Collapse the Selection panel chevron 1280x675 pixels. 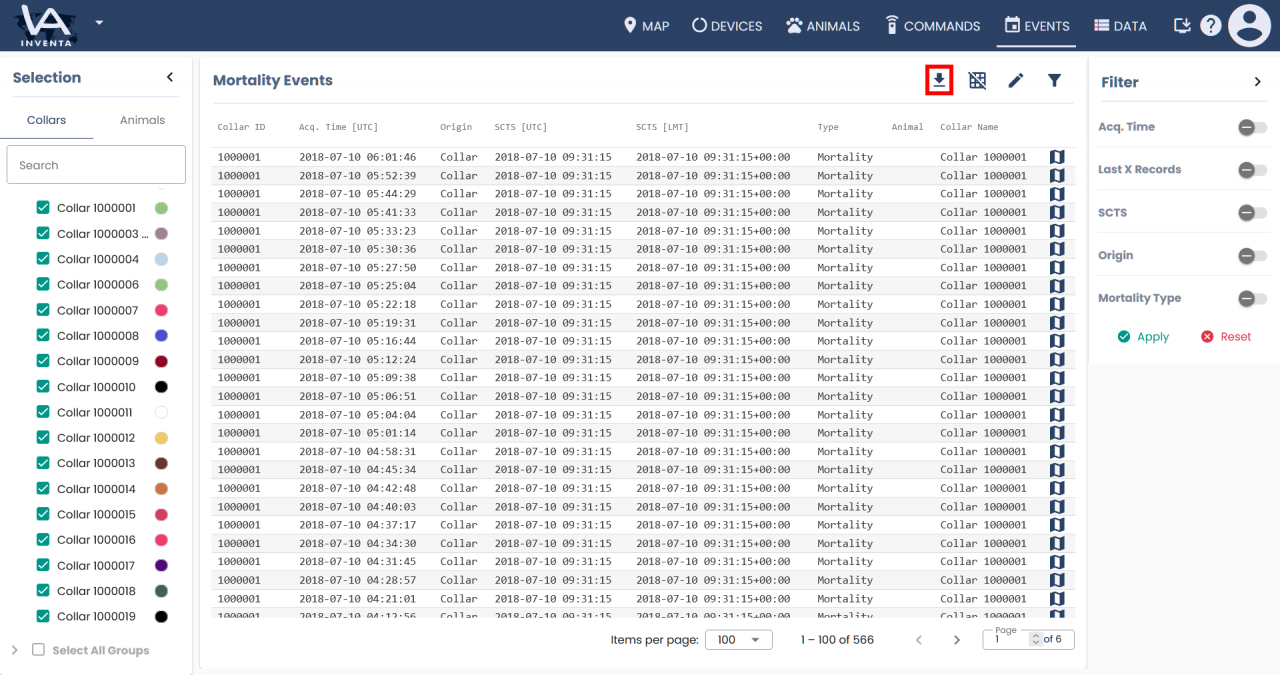pyautogui.click(x=170, y=77)
